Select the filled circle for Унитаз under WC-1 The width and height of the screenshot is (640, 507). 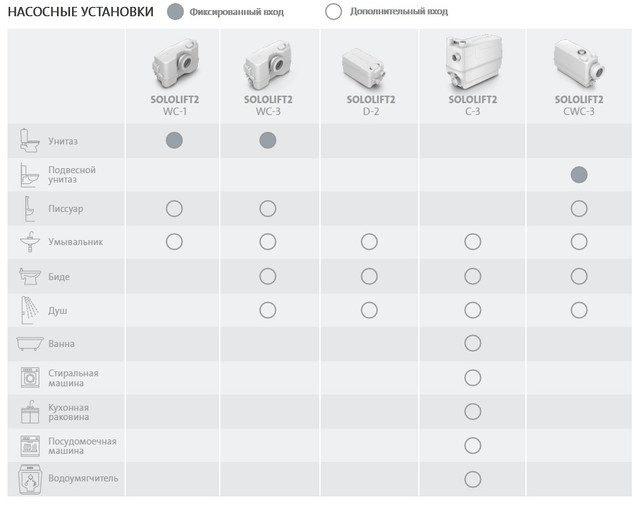tap(174, 140)
